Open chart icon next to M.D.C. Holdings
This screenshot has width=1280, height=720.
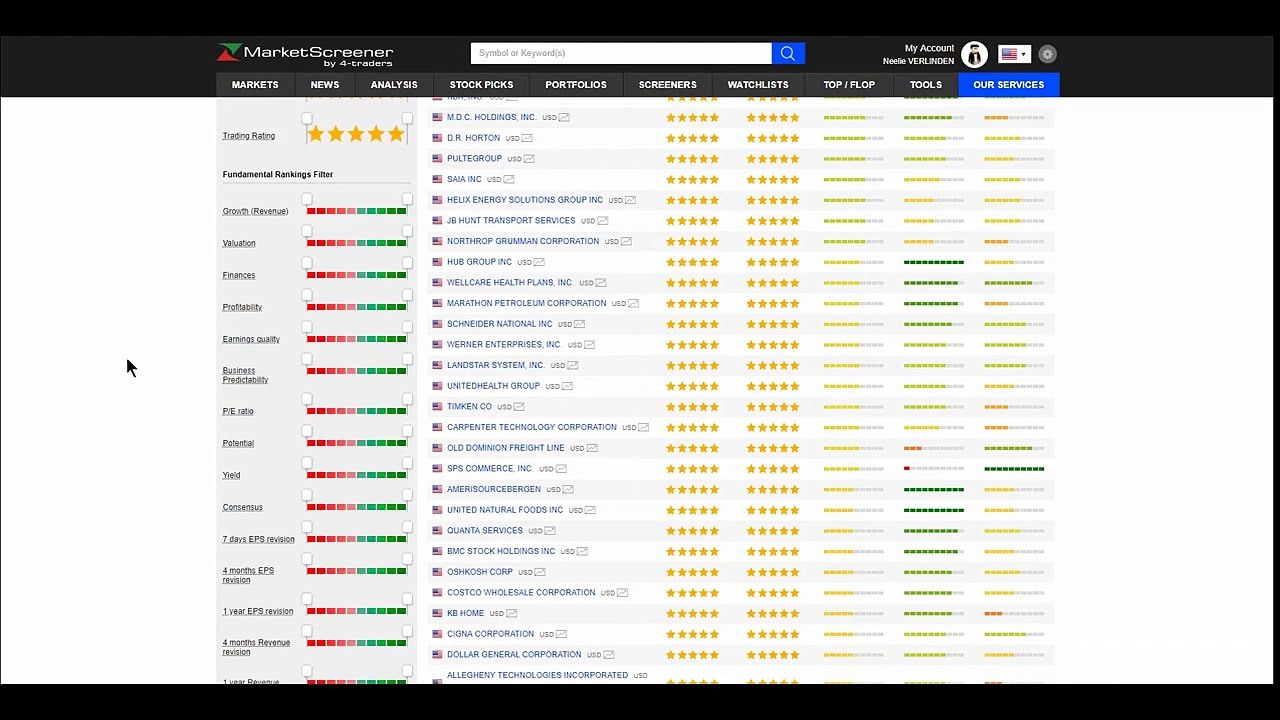tap(564, 118)
